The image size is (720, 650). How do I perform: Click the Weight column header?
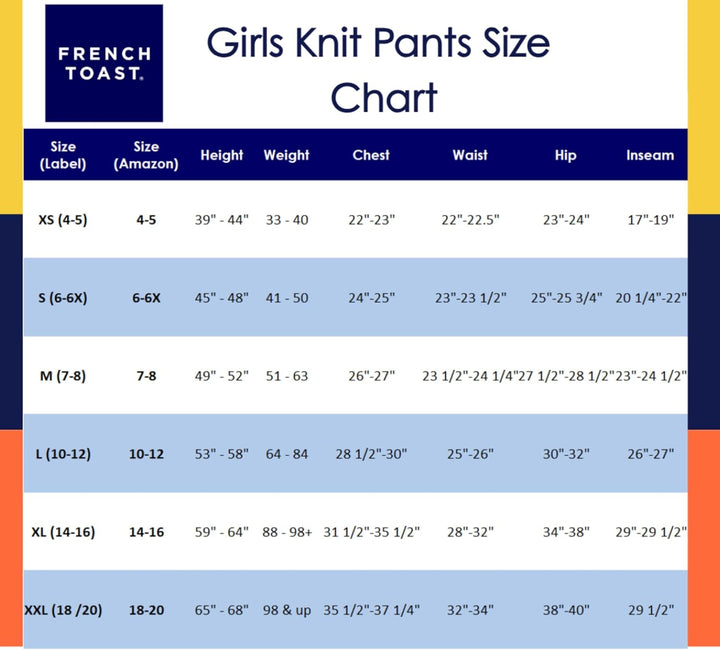point(287,155)
